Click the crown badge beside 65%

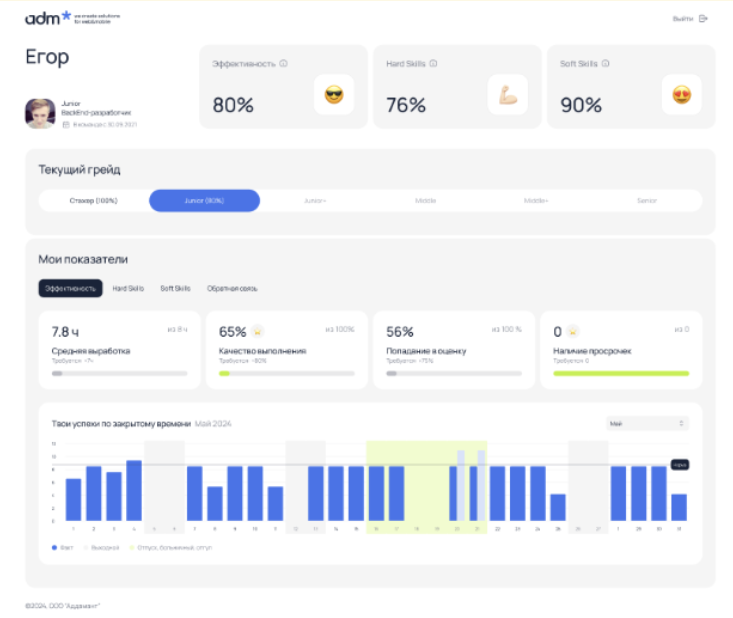coord(257,331)
